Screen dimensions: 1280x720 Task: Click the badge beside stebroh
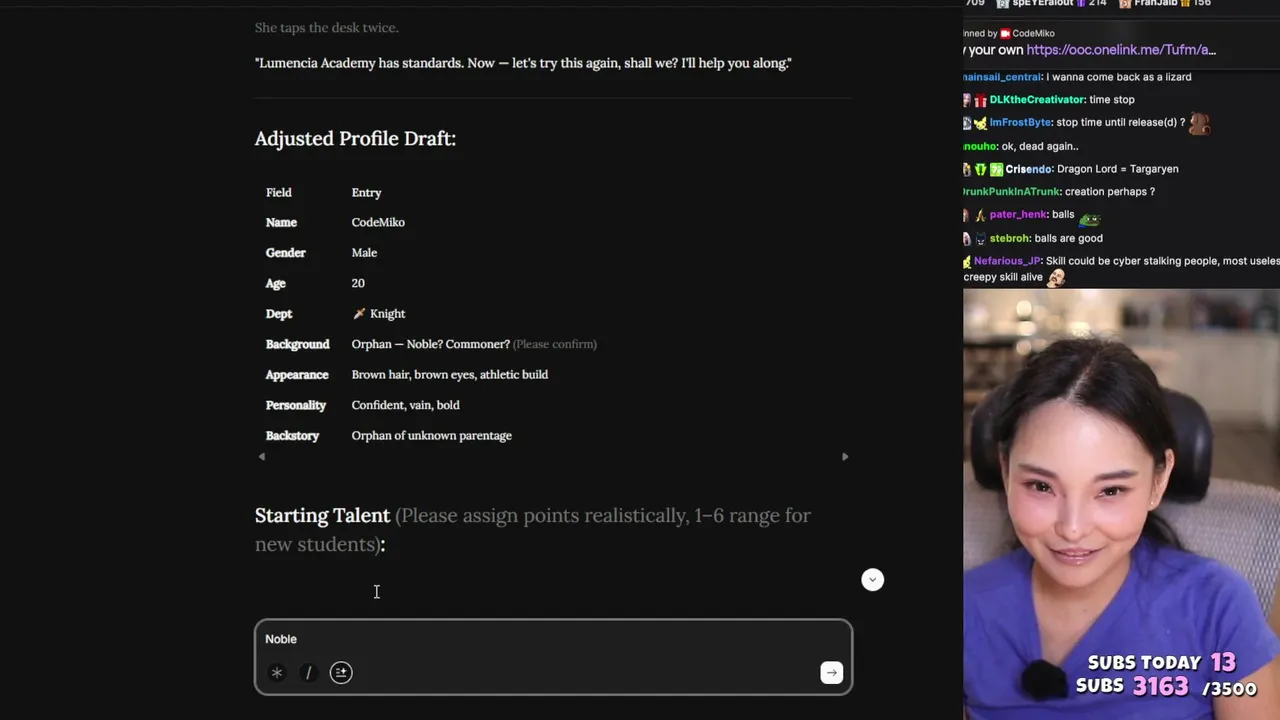point(980,239)
